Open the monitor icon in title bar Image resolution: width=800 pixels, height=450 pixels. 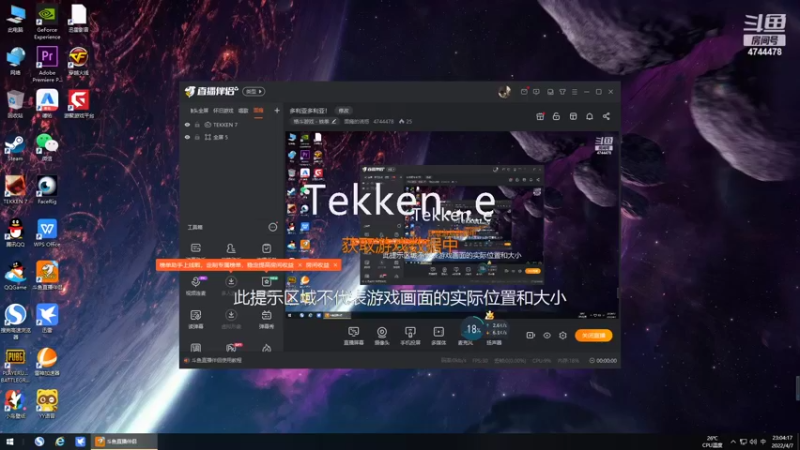550,92
